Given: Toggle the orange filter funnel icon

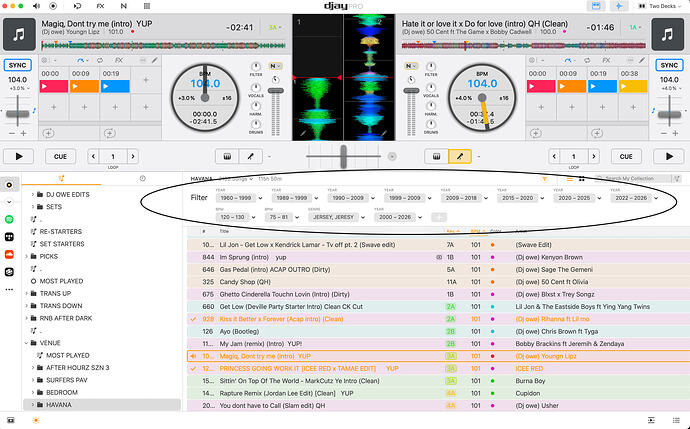Looking at the screenshot, I should (545, 179).
